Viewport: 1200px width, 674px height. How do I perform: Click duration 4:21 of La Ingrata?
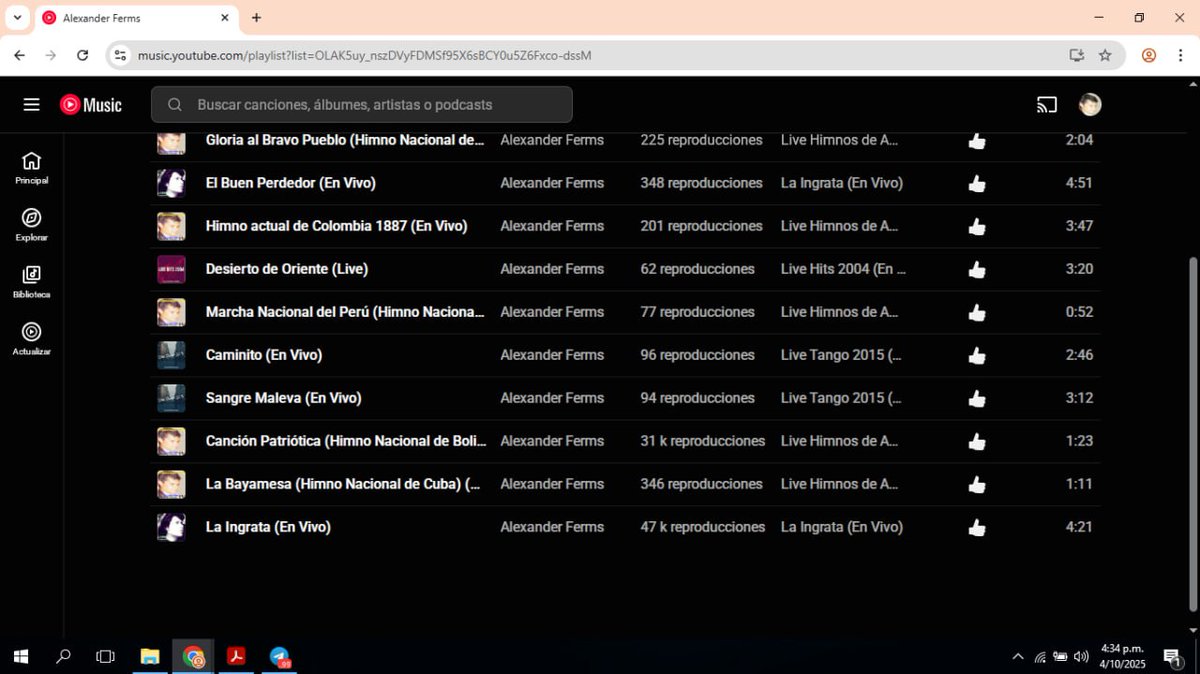click(x=1079, y=527)
